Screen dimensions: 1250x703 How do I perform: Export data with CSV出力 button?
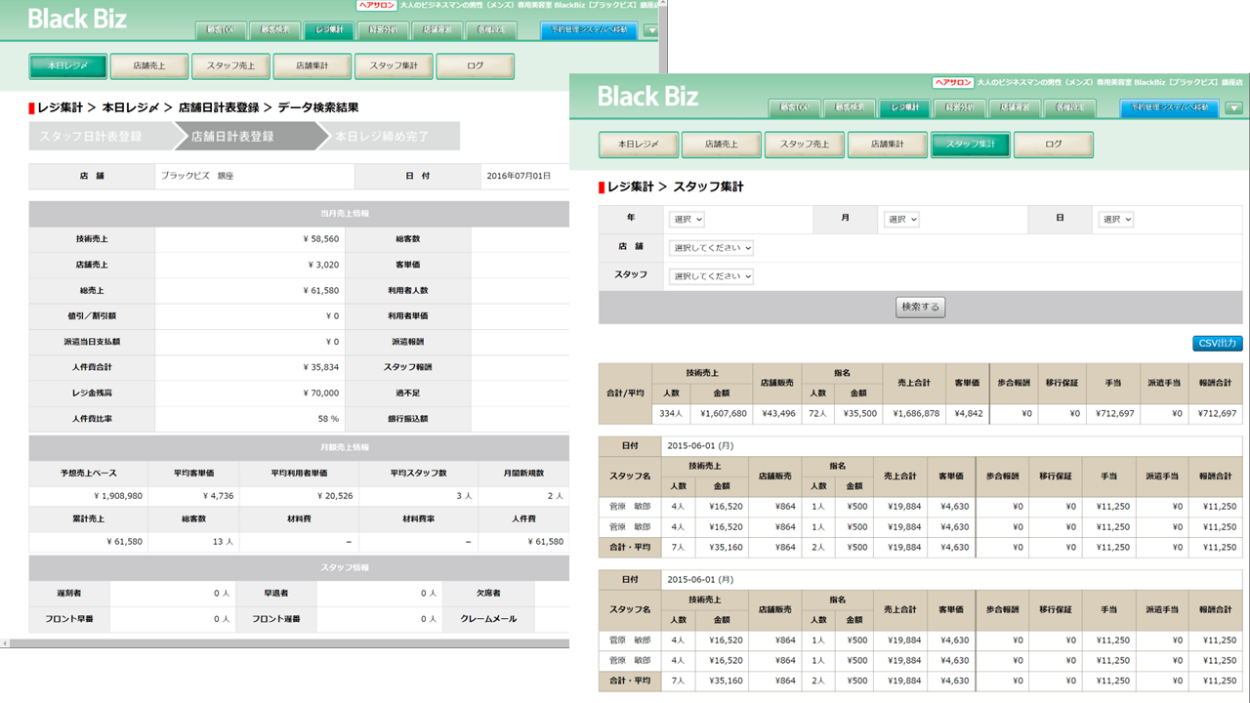pyautogui.click(x=1217, y=343)
